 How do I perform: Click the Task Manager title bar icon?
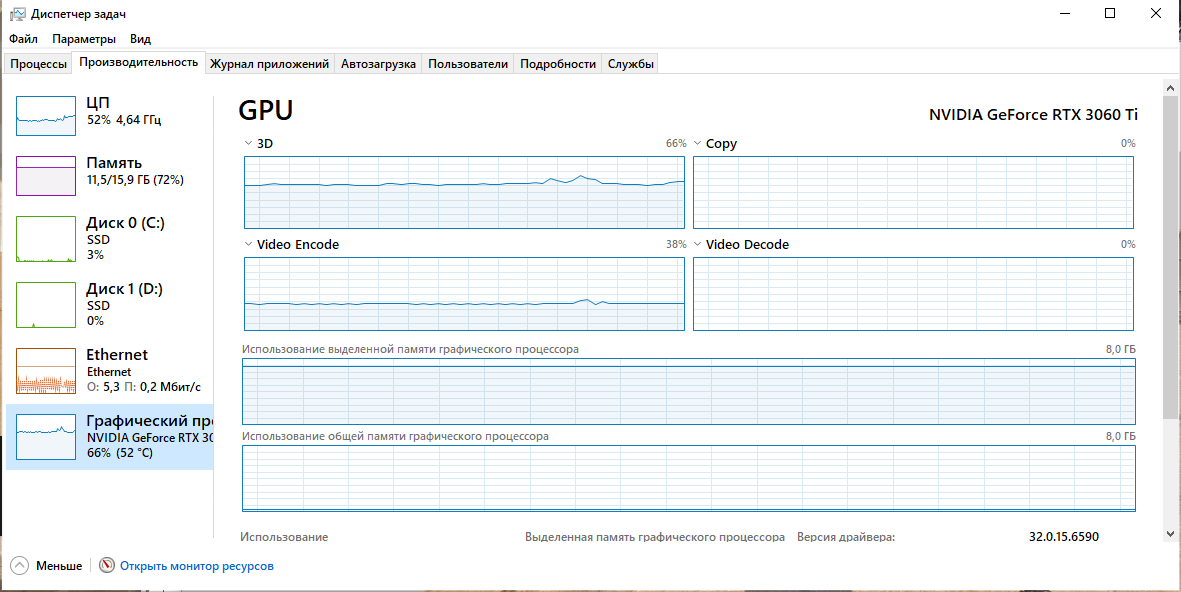coord(17,14)
